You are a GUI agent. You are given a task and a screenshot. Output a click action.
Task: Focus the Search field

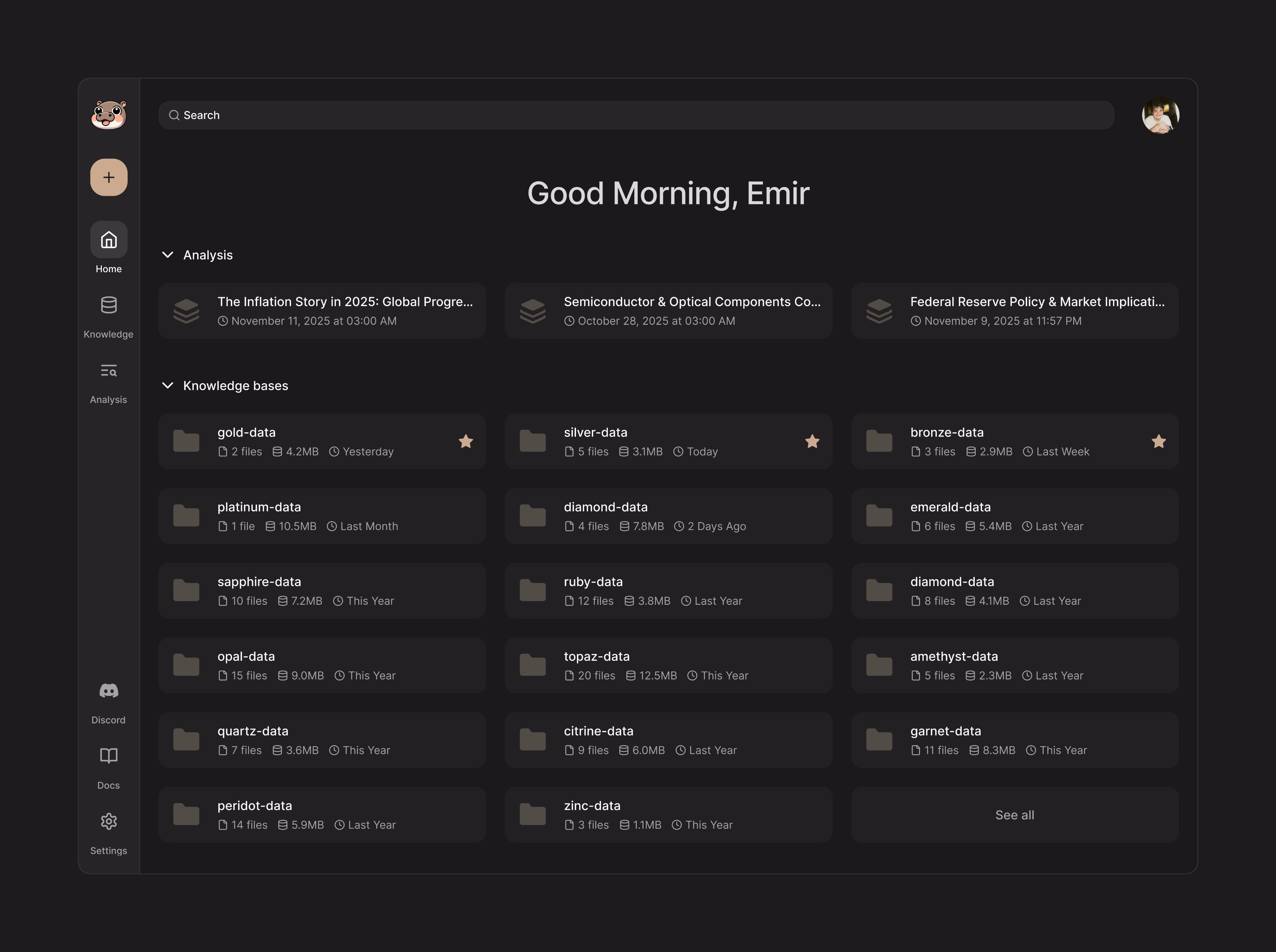click(636, 115)
